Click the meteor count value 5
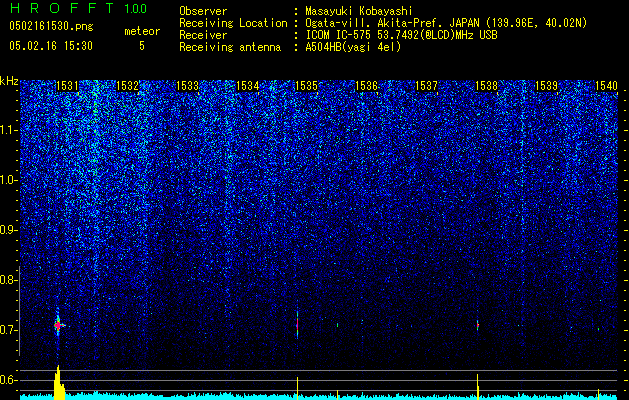Screen dimensions: 629x400 [142, 46]
